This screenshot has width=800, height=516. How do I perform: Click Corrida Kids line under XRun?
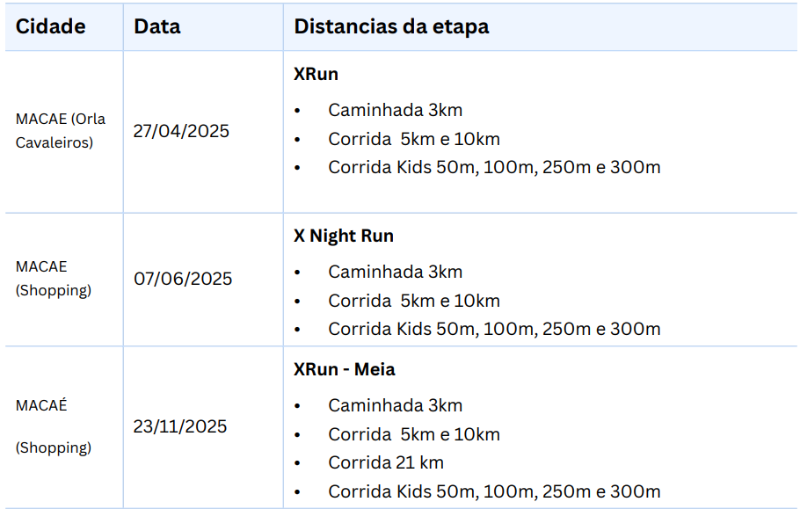tap(494, 168)
